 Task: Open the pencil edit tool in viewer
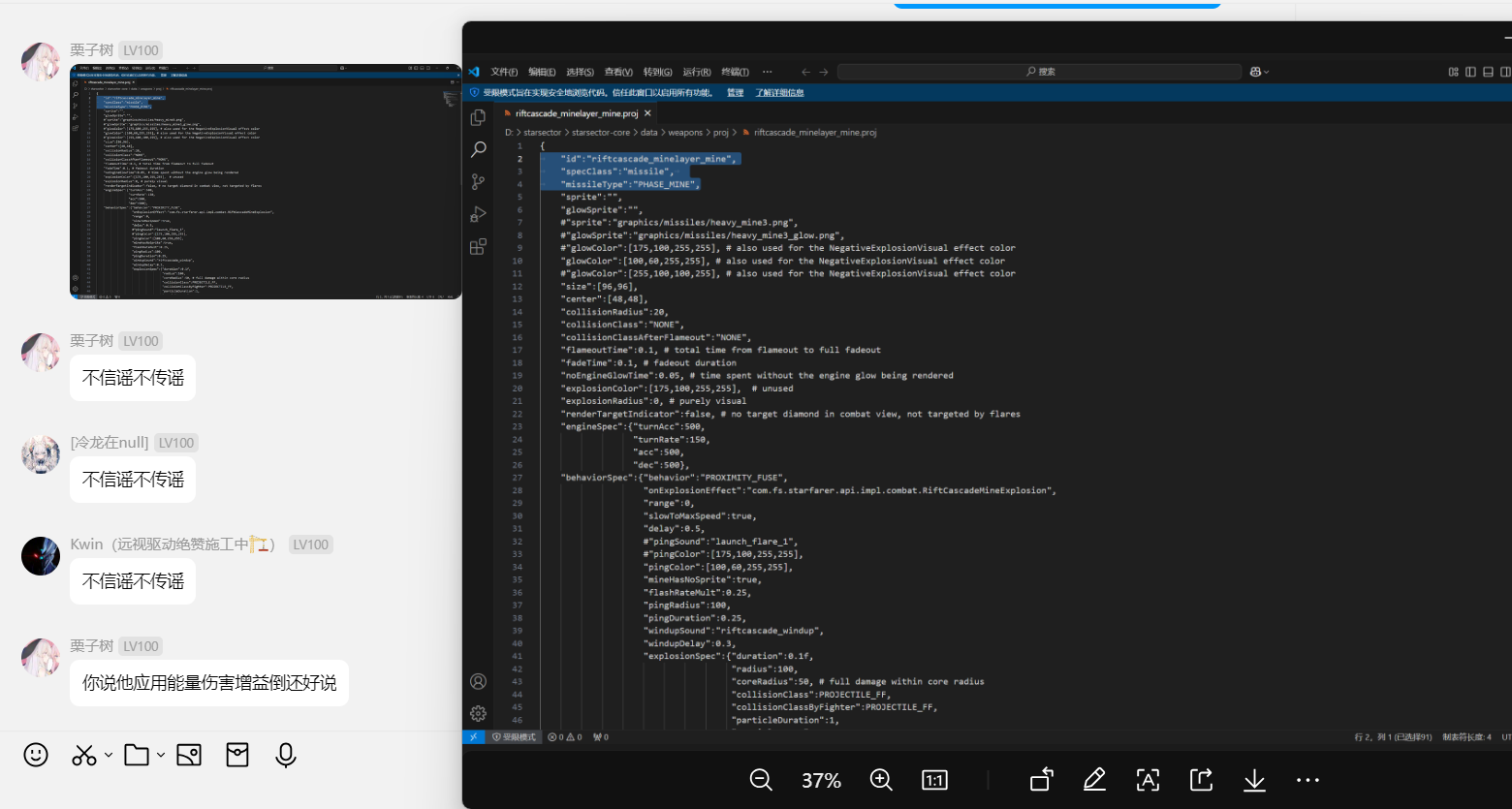point(1094,780)
